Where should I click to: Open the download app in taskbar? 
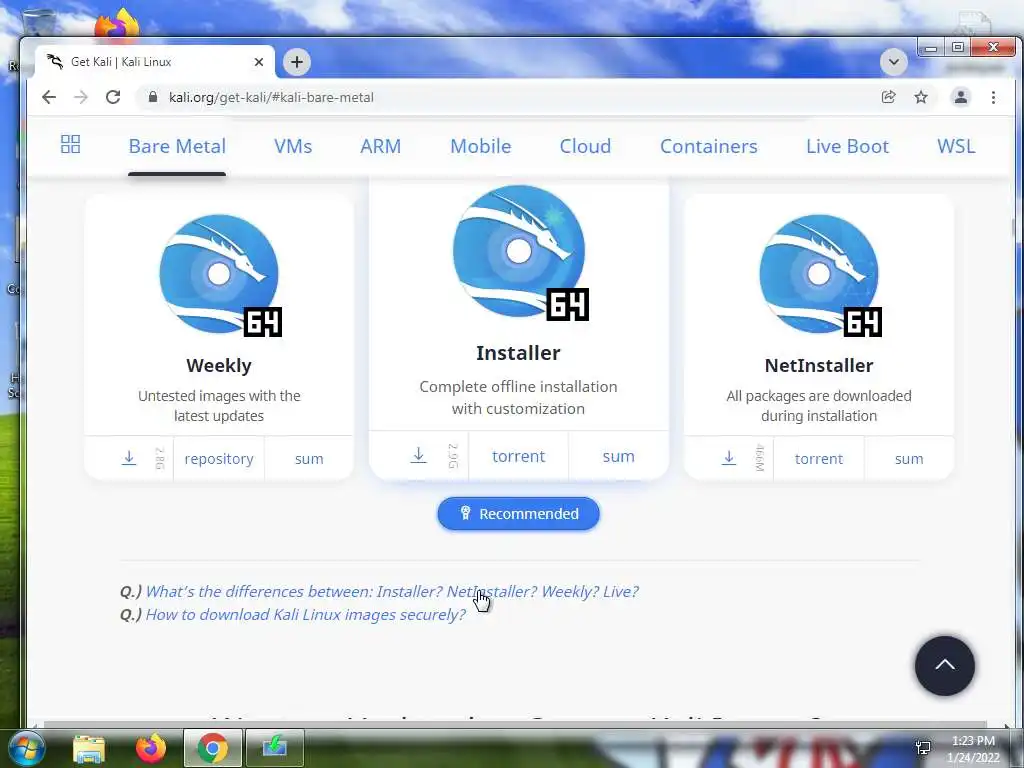coord(275,748)
